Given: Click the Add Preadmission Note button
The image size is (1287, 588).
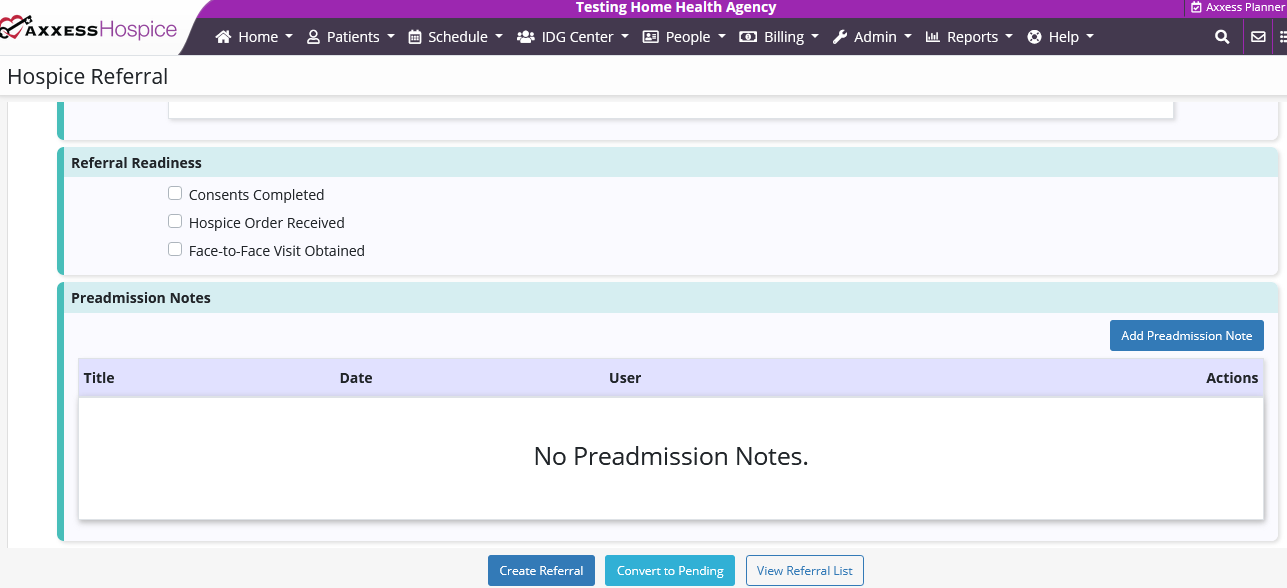Looking at the screenshot, I should click(x=1186, y=336).
